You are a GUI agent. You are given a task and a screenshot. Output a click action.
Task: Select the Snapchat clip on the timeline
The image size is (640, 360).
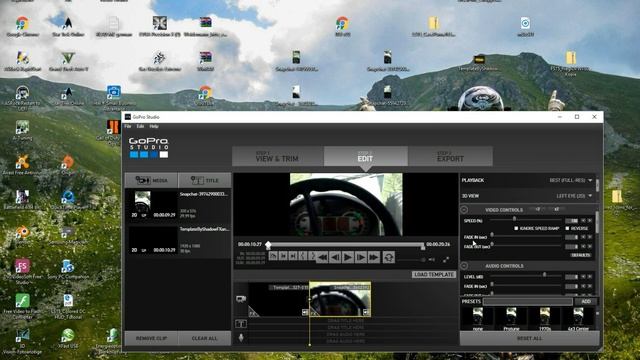[340, 299]
